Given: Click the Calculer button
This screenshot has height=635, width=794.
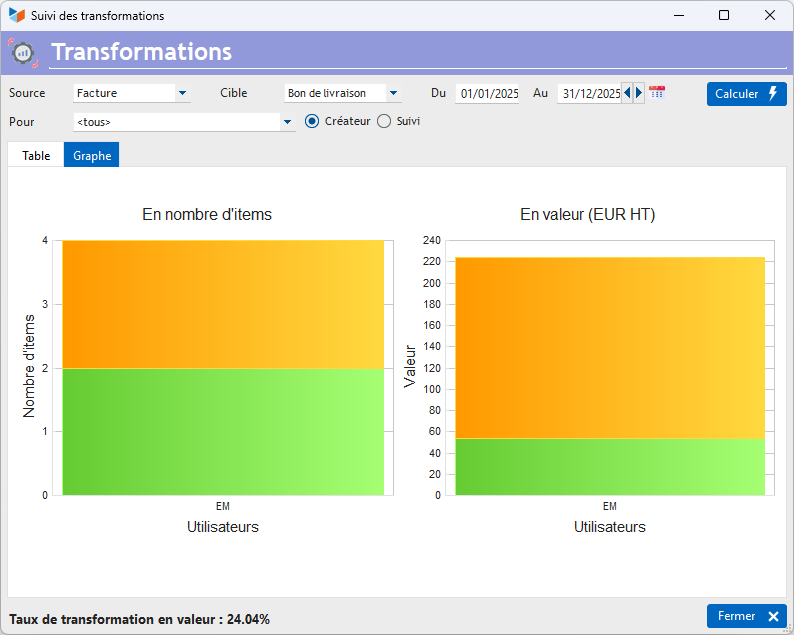Looking at the screenshot, I should pyautogui.click(x=746, y=94).
